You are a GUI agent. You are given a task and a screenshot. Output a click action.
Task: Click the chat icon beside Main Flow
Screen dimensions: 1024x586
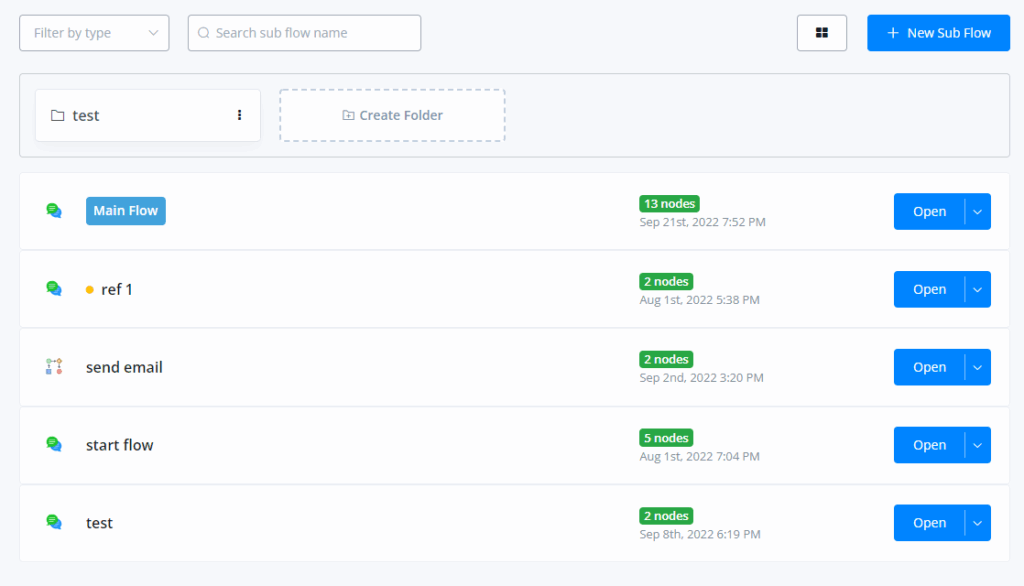[54, 211]
